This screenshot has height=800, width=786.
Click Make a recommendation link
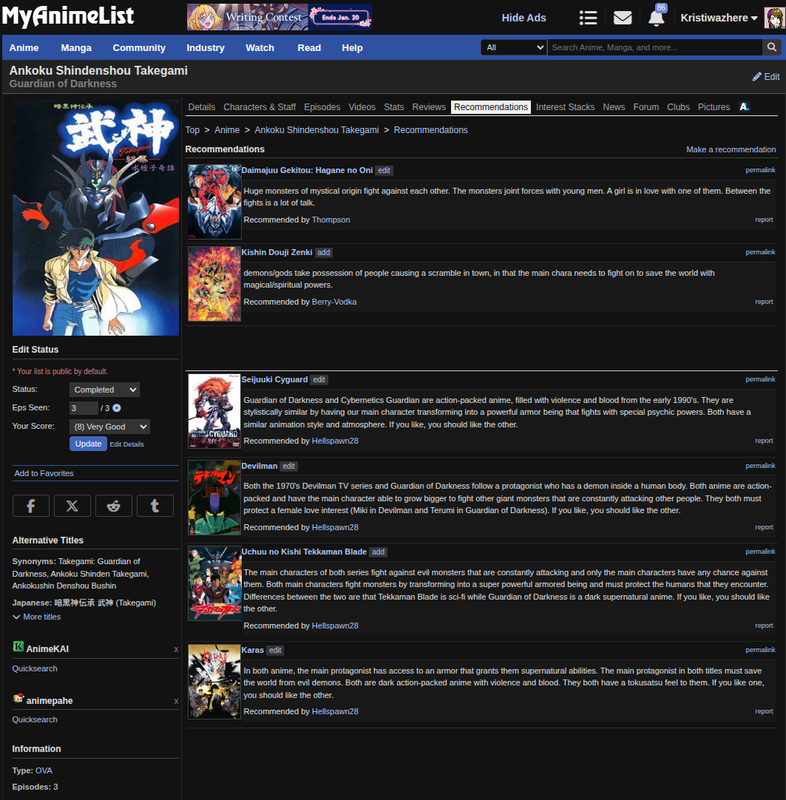731,149
